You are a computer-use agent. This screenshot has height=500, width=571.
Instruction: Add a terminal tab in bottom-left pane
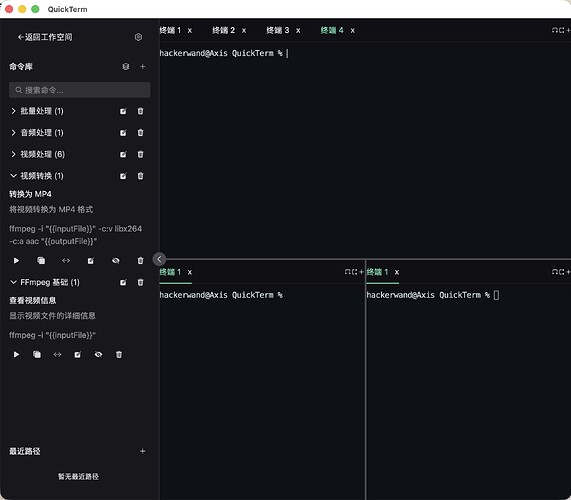coord(361,272)
